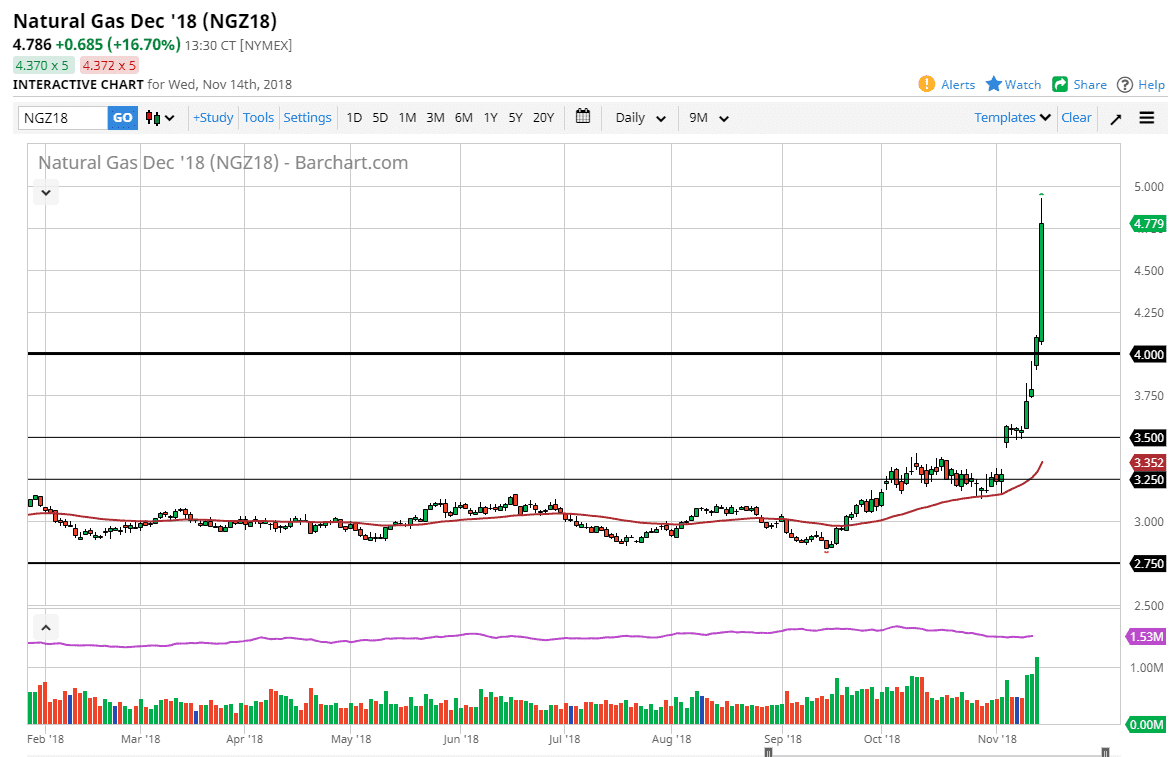This screenshot has width=1172, height=757.
Task: Click the 3.250 horizontal line label
Action: tap(1148, 480)
